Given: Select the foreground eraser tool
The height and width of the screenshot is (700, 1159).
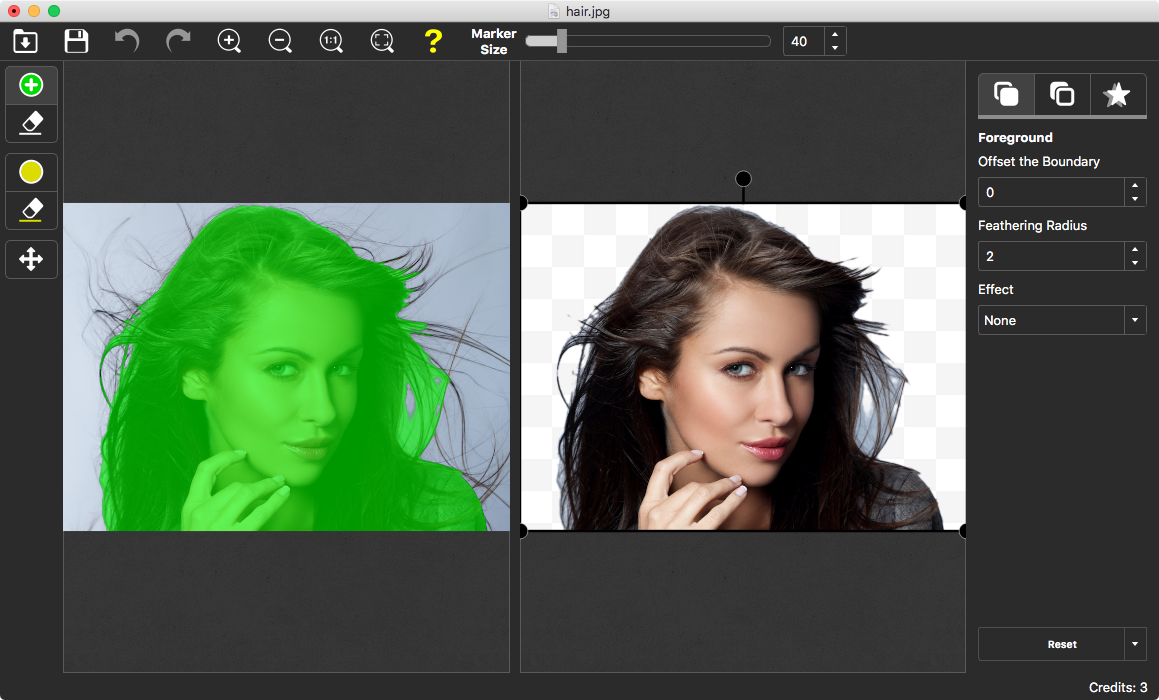Looking at the screenshot, I should pyautogui.click(x=31, y=123).
